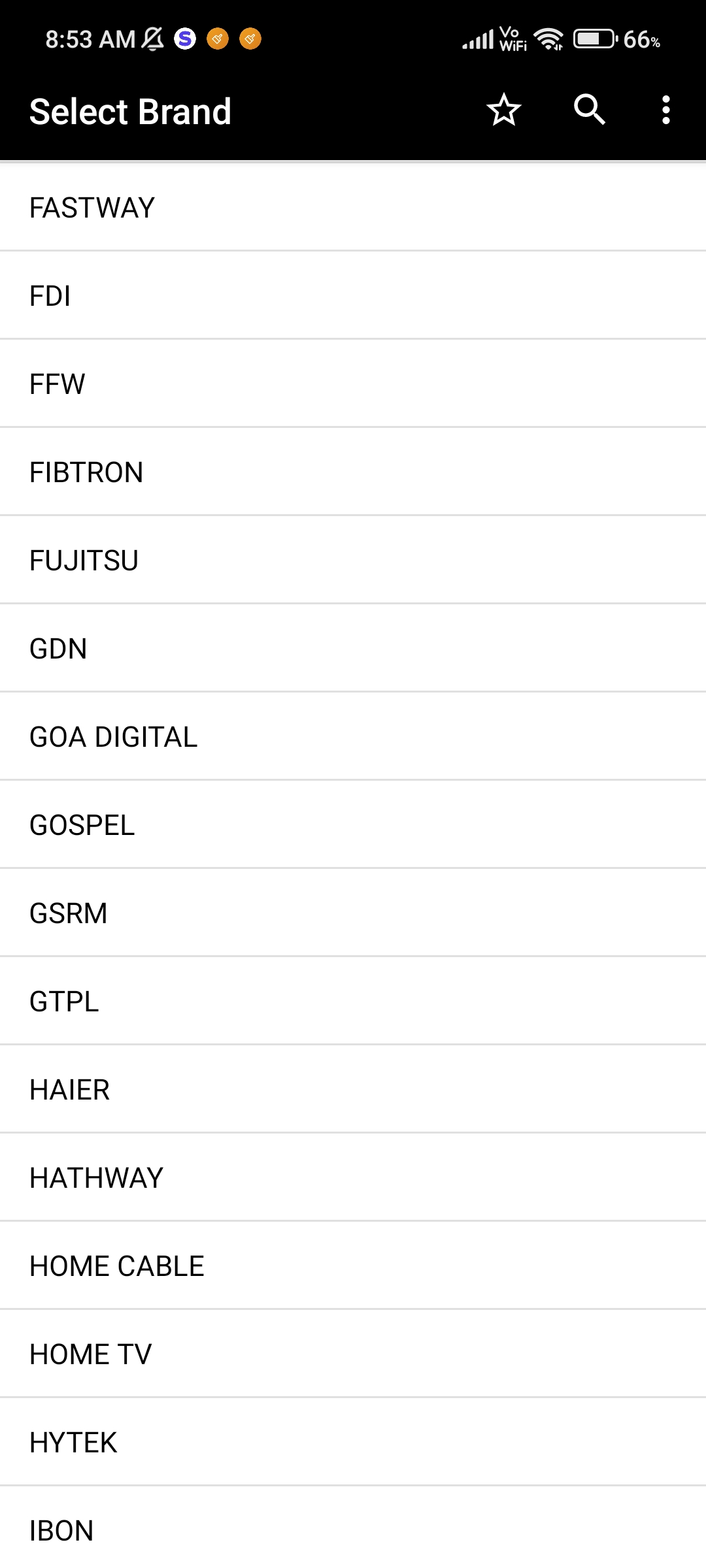The width and height of the screenshot is (706, 1568).
Task: Tap the search magnifier icon
Action: [x=589, y=110]
